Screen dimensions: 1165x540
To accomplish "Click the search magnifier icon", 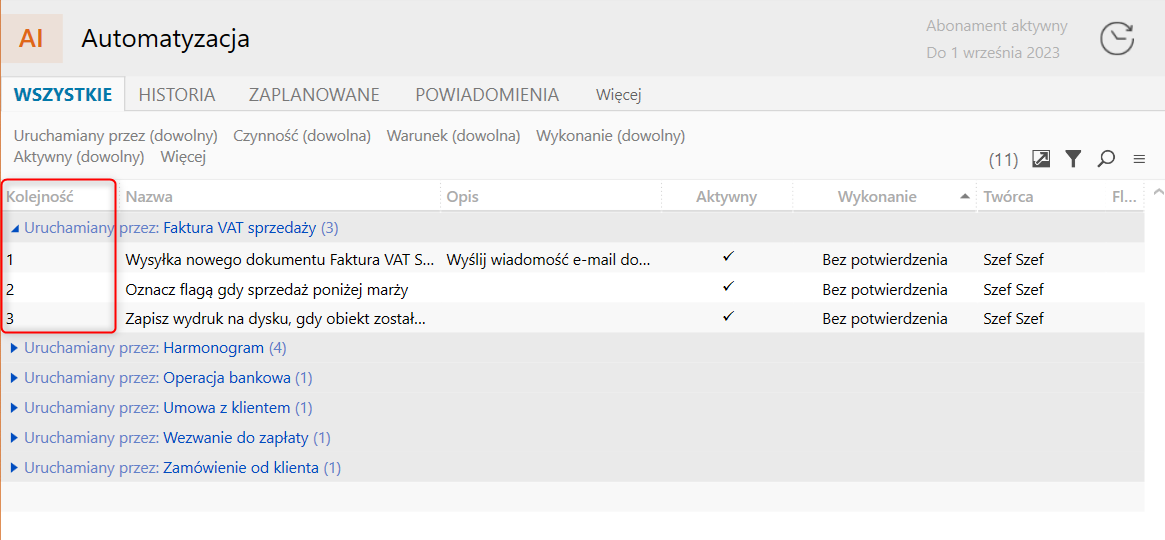I will click(1106, 158).
